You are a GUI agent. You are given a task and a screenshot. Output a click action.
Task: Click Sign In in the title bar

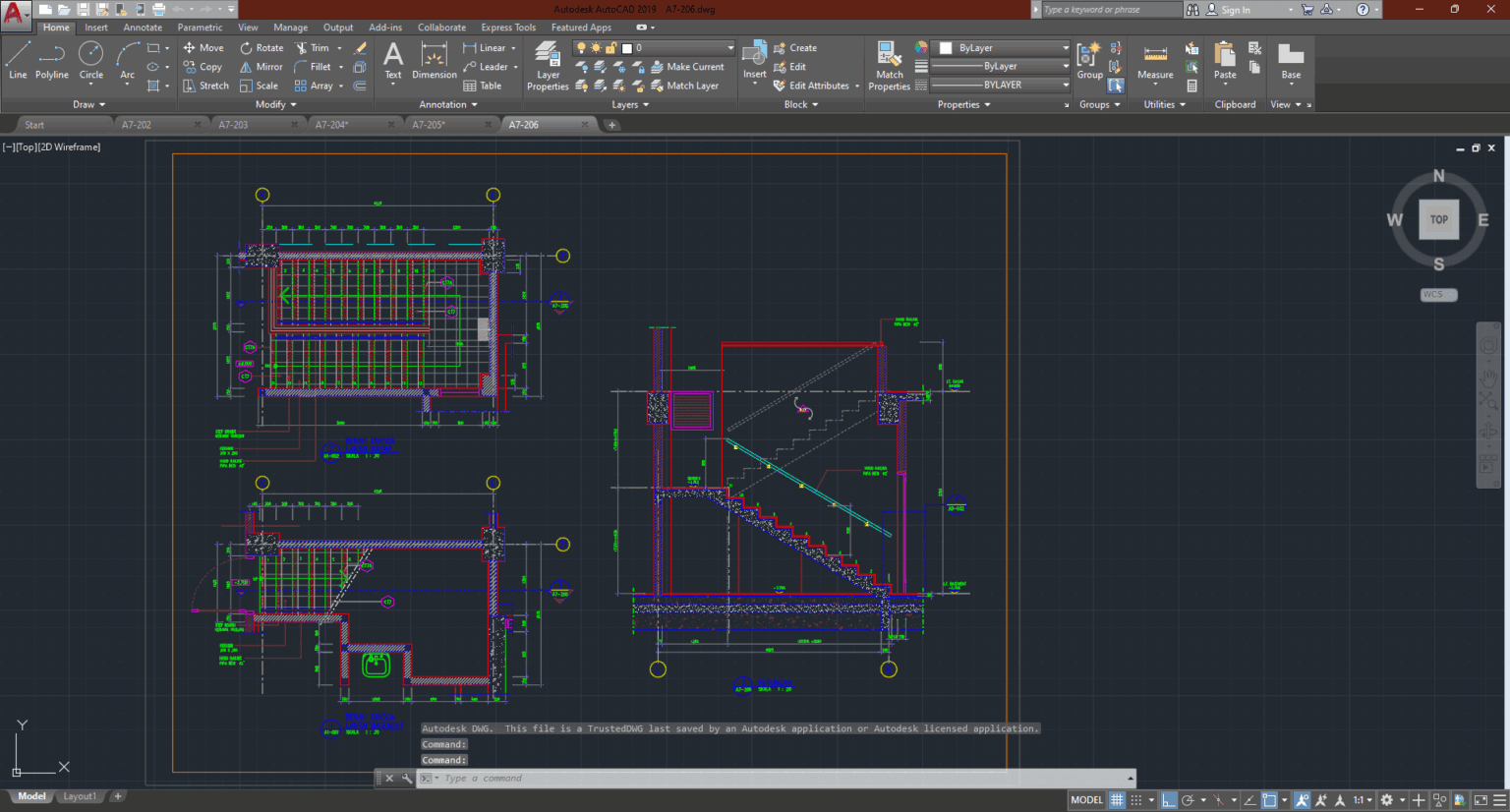pyautogui.click(x=1237, y=9)
